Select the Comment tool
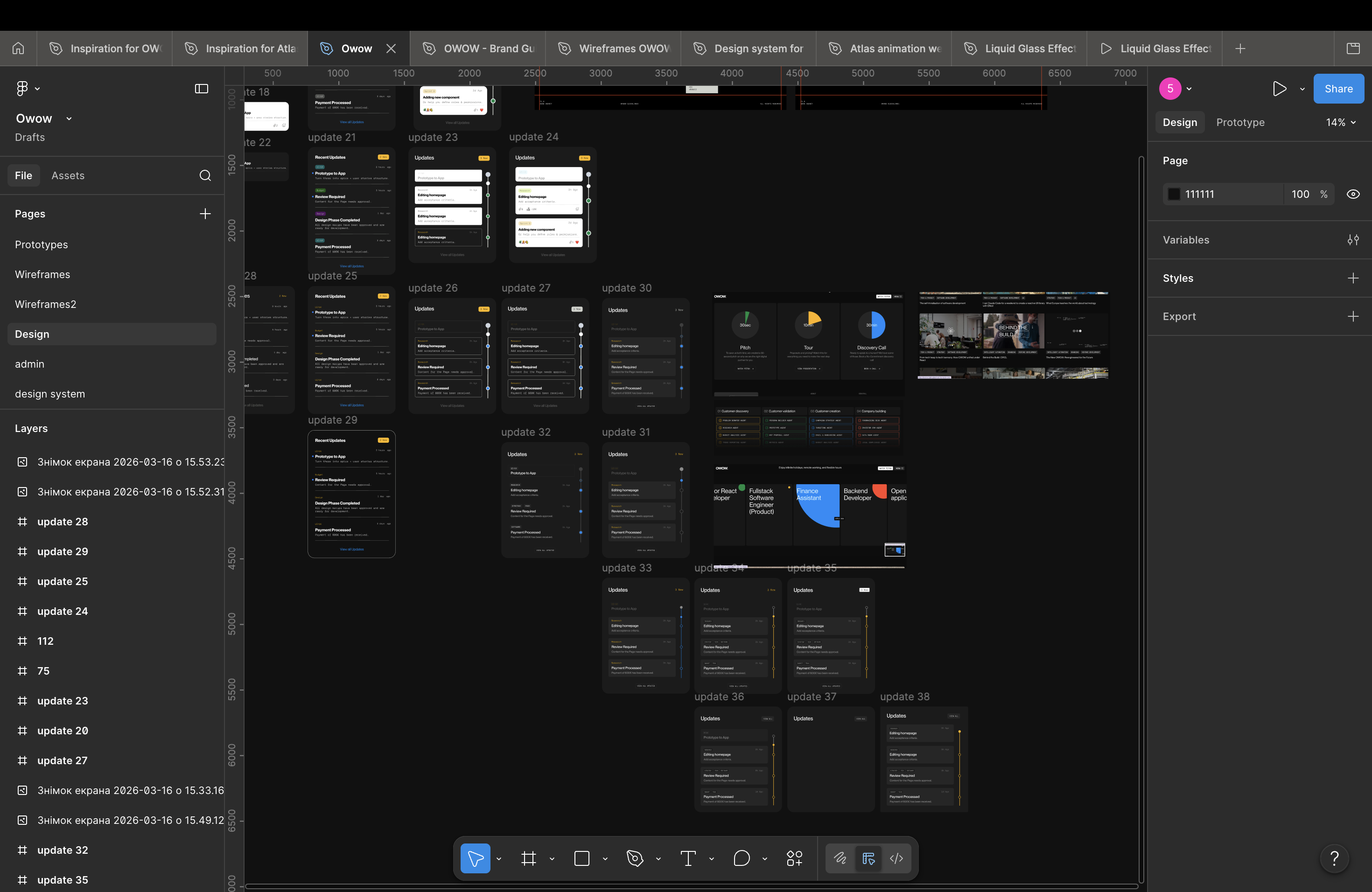 pos(742,858)
